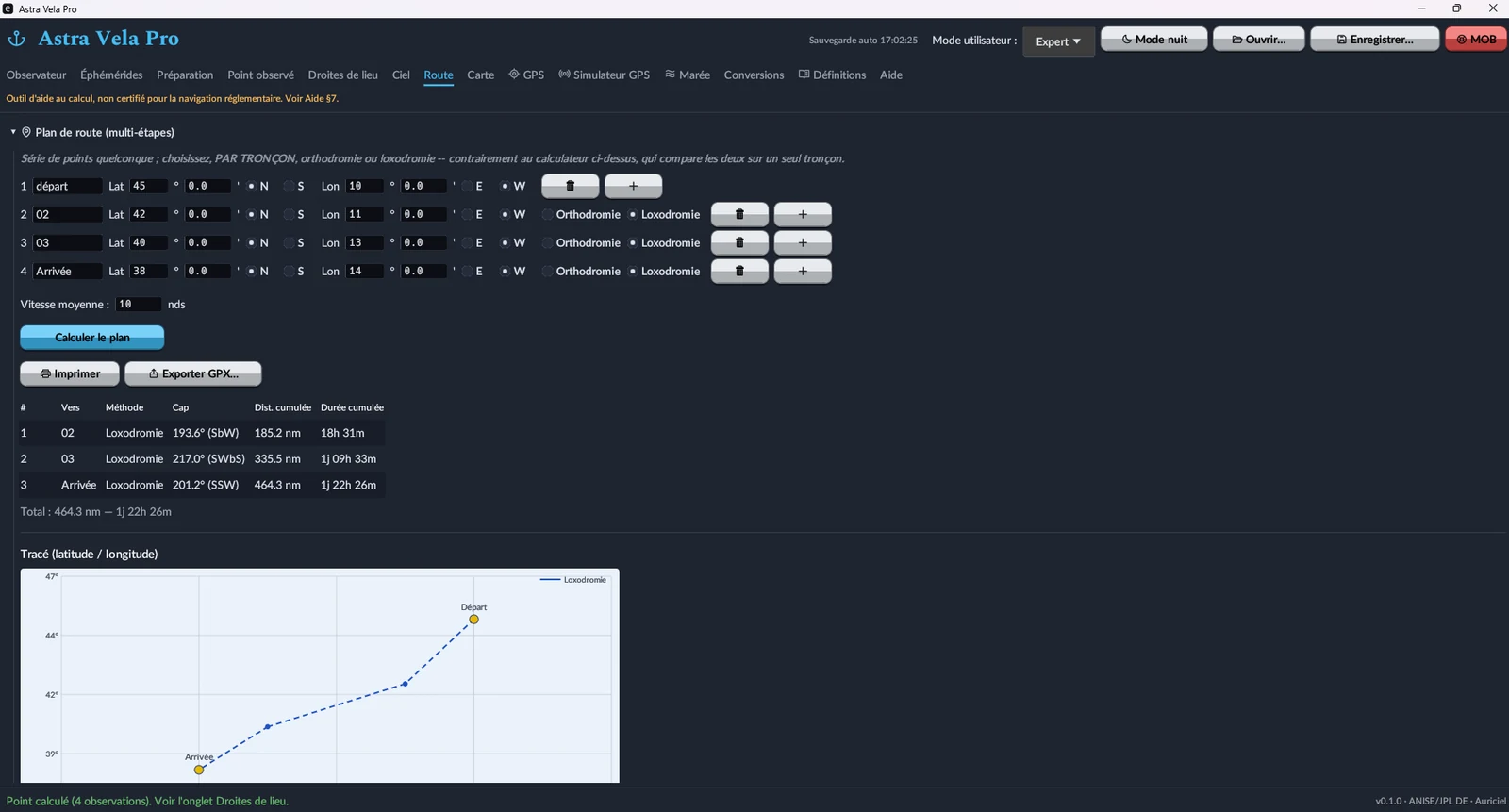Select W longitude for the Arrivée row
This screenshot has height=812, width=1509.
tap(513, 272)
